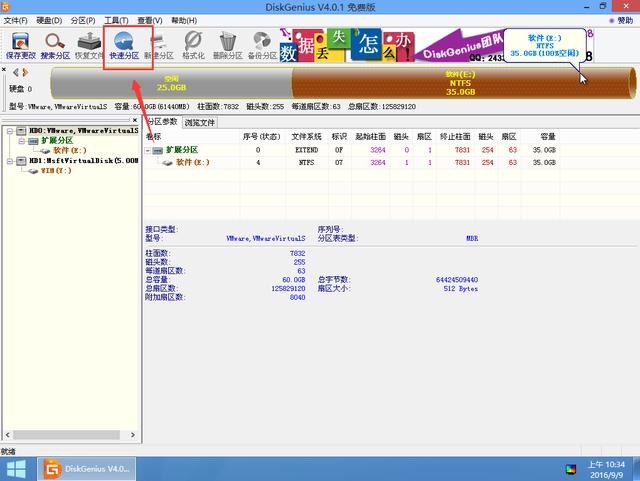Select 软件(E:) in left tree
This screenshot has width=640, height=481.
70,150
